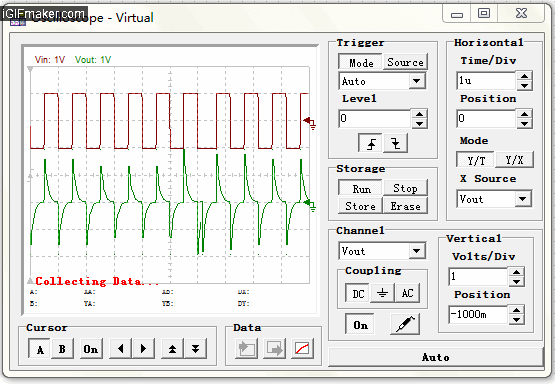
Task: Open X Source Vout dropdown
Action: (x=523, y=199)
